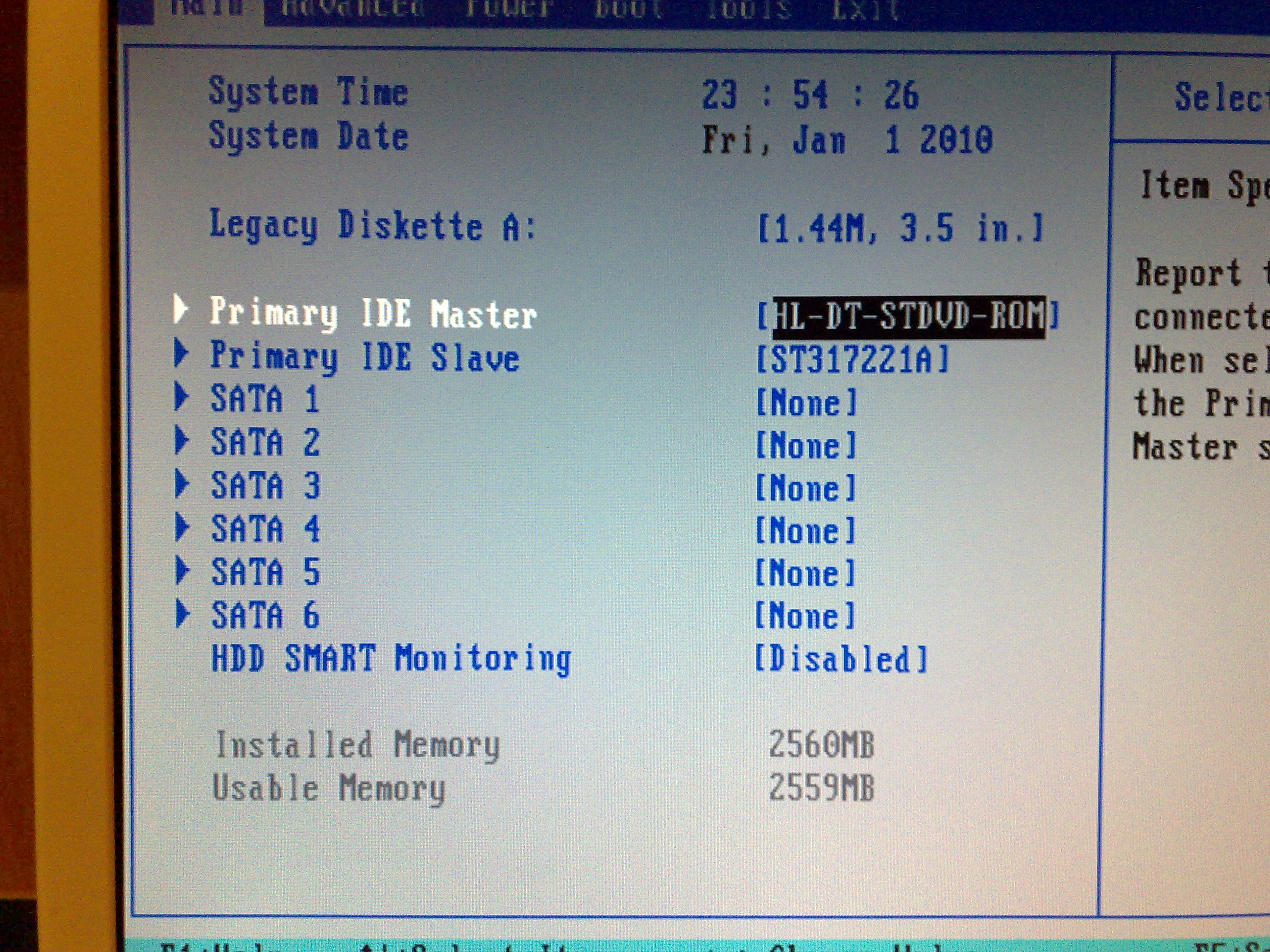Expand the SATA 2 arrow
The height and width of the screenshot is (952, 1270).
tap(181, 440)
